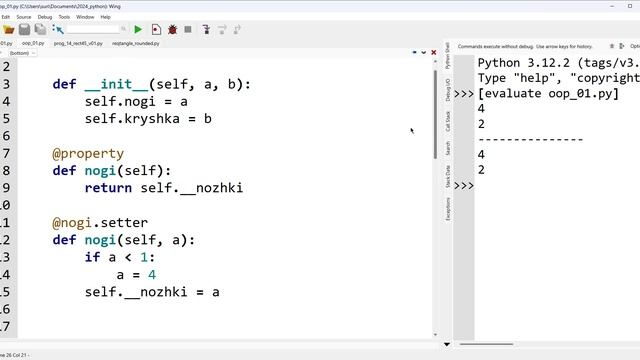This screenshot has width=640, height=360.
Task: Click the editor vertical scrollbar thumb
Action: coord(435,115)
